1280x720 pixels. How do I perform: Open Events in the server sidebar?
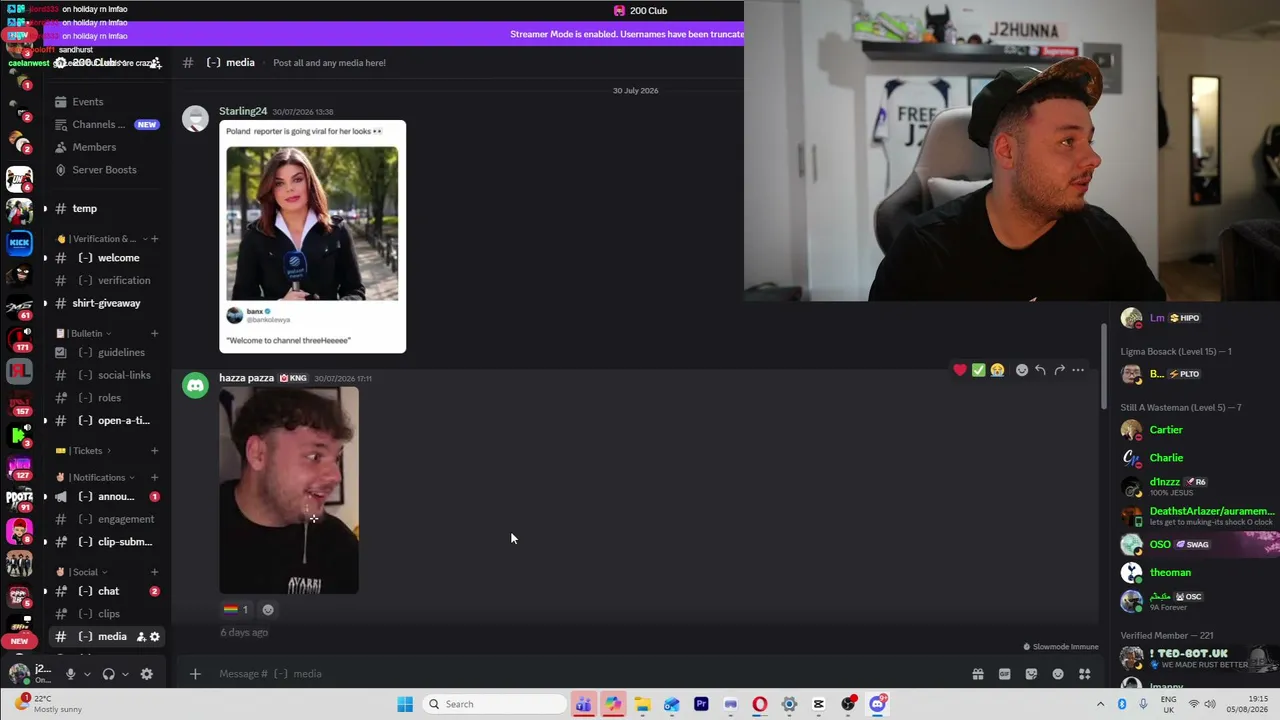[90, 102]
